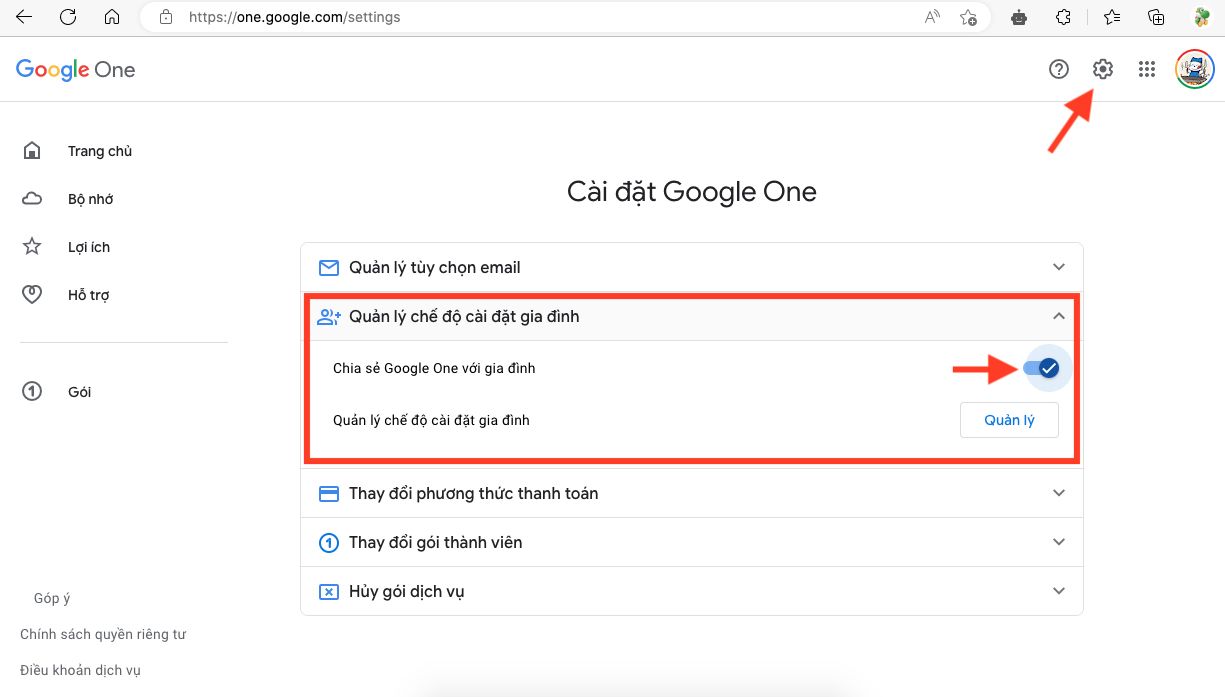The height and width of the screenshot is (697, 1225).
Task: Expand the Hủy gói dịch vụ section
Action: (x=1059, y=591)
